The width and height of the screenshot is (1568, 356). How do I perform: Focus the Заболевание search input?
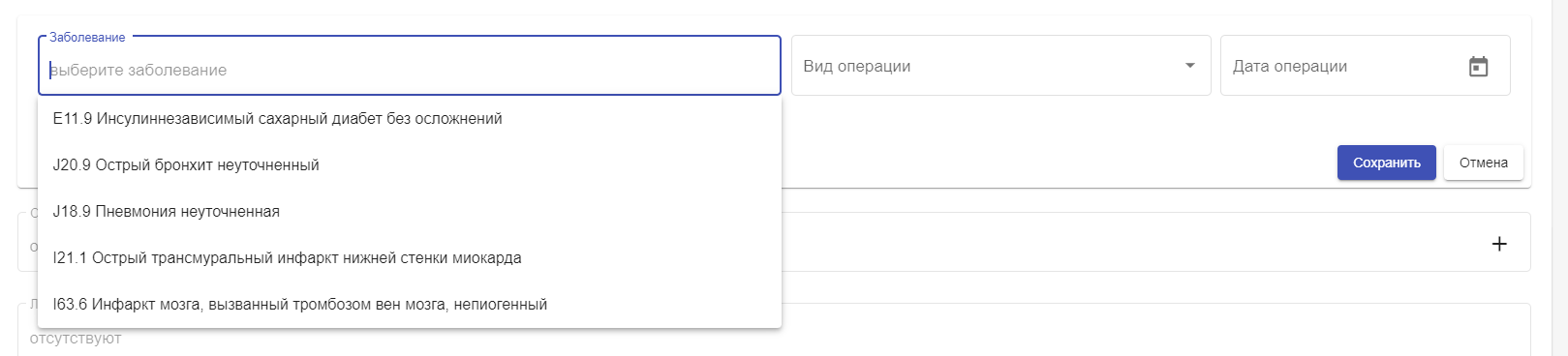pyautogui.click(x=410, y=70)
